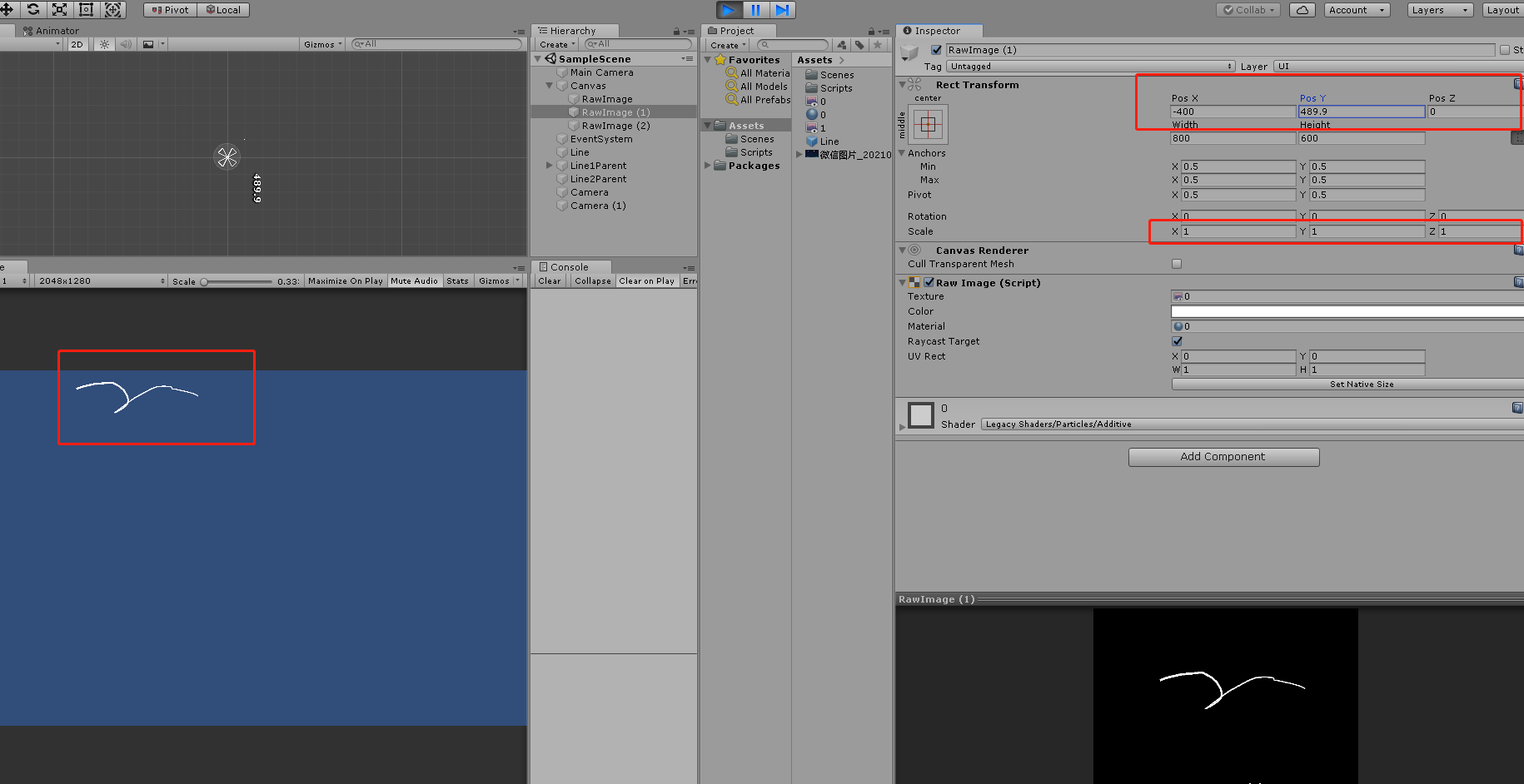The width and height of the screenshot is (1524, 784).
Task: Open the Account dropdown
Action: (1357, 10)
